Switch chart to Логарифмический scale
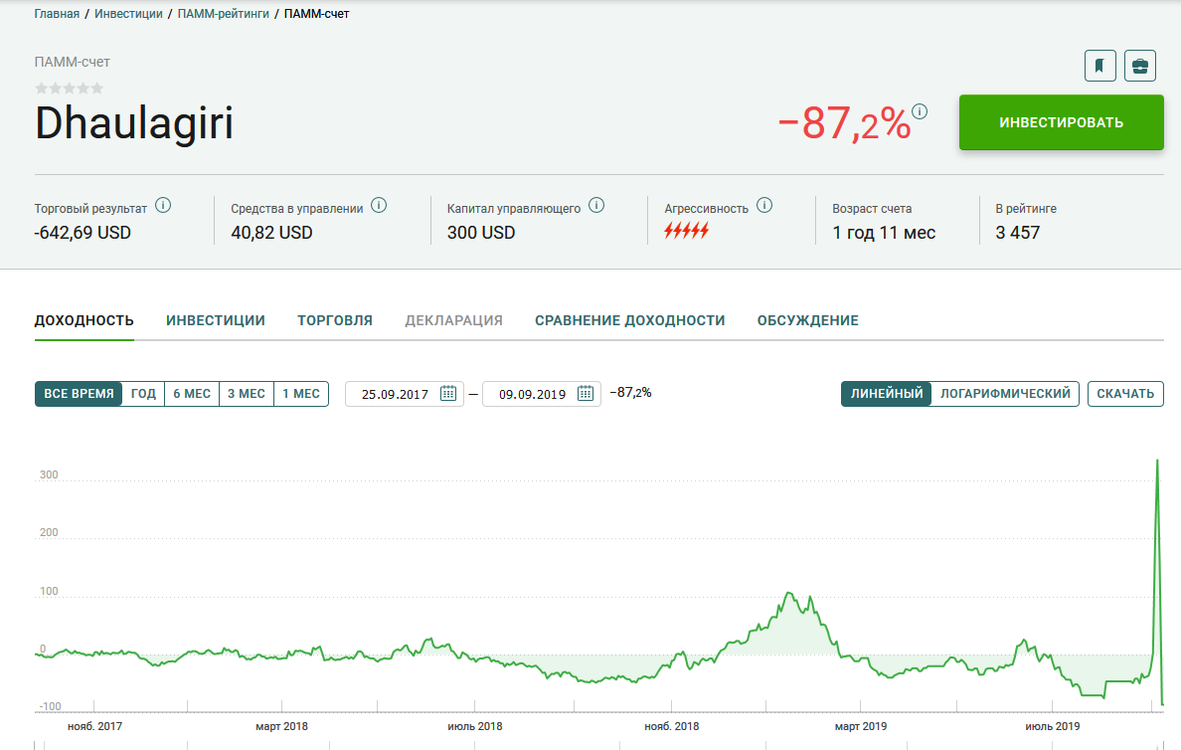This screenshot has height=750, width=1181. pyautogui.click(x=1005, y=394)
